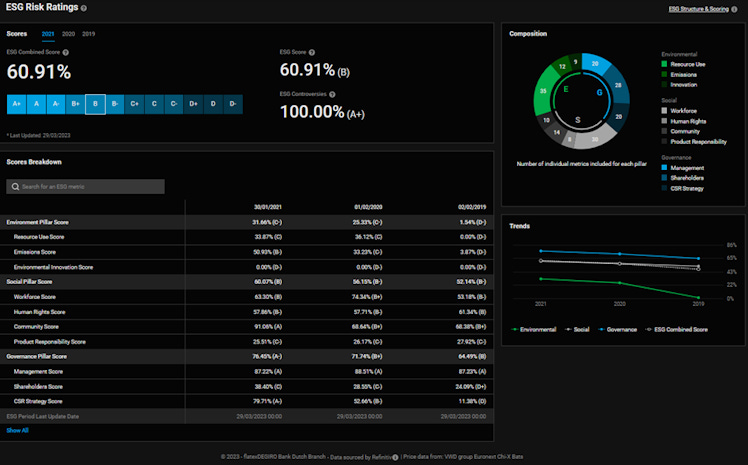The image size is (748, 465).
Task: Click the Emissions Score row label
Action: tap(35, 252)
